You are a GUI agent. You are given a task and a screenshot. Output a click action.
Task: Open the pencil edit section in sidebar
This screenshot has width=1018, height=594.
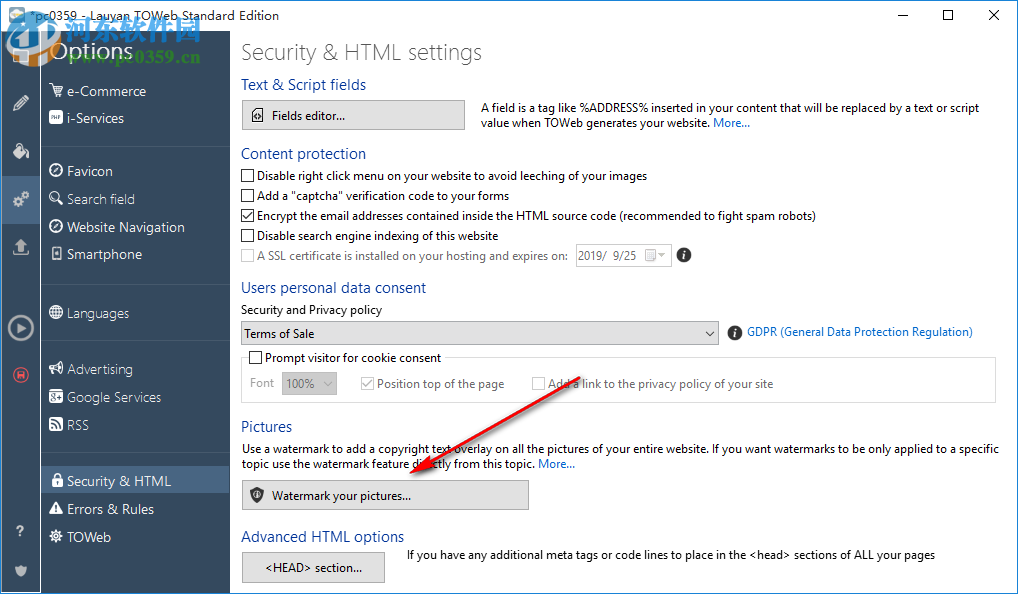click(x=20, y=103)
